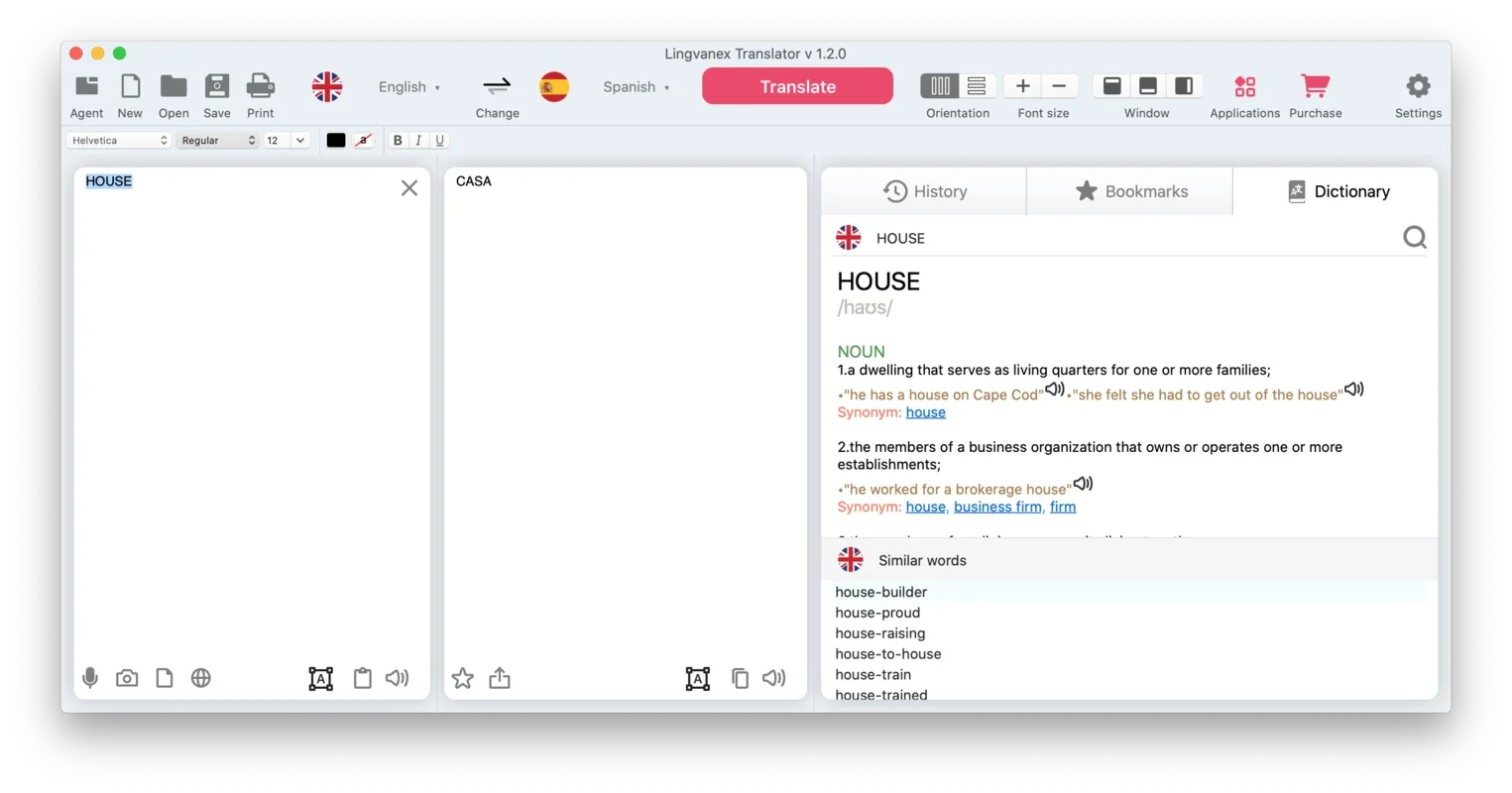Open Purchase cart
Screen dimensions: 1512x793
(1316, 86)
